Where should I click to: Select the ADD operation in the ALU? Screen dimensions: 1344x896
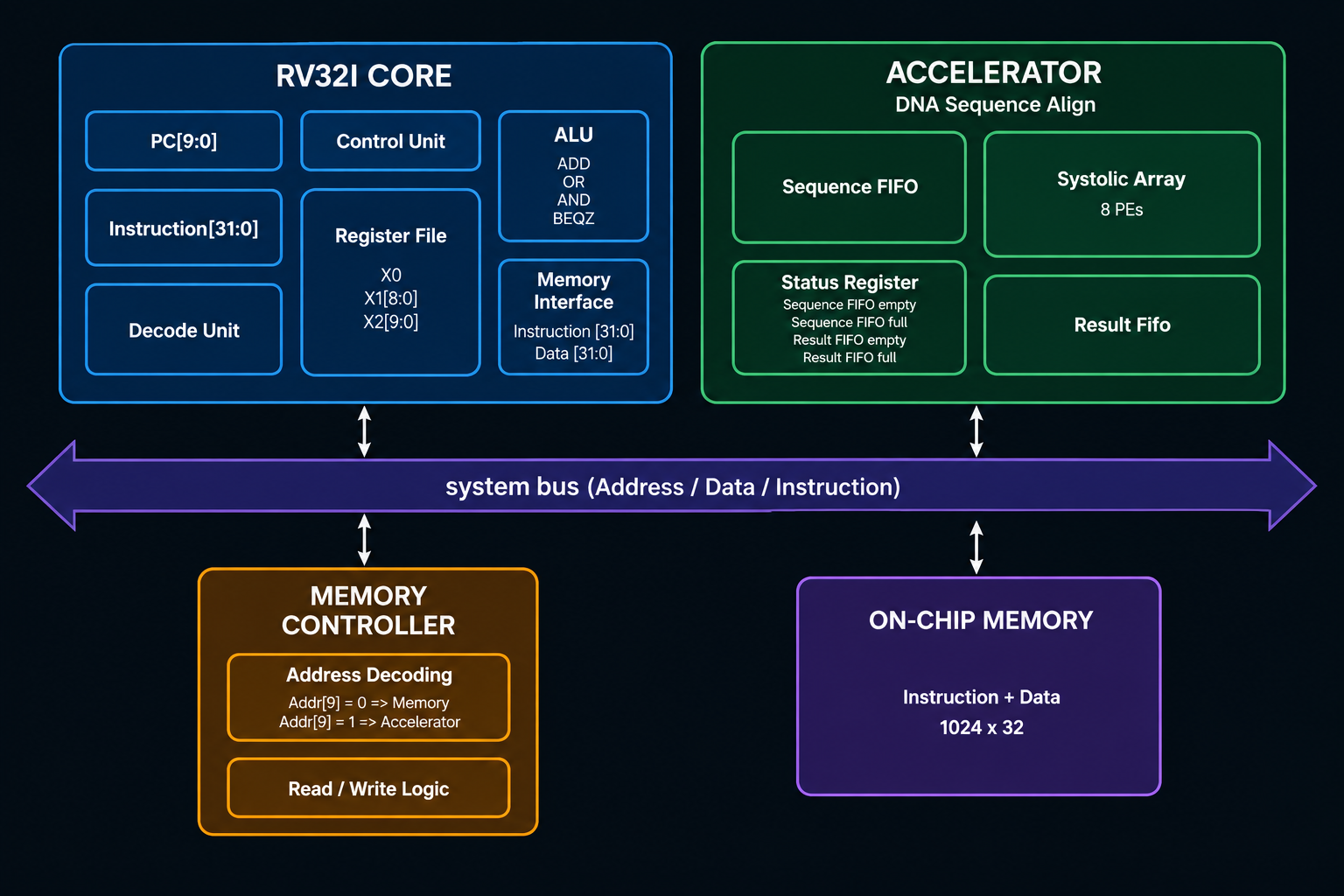tap(574, 164)
